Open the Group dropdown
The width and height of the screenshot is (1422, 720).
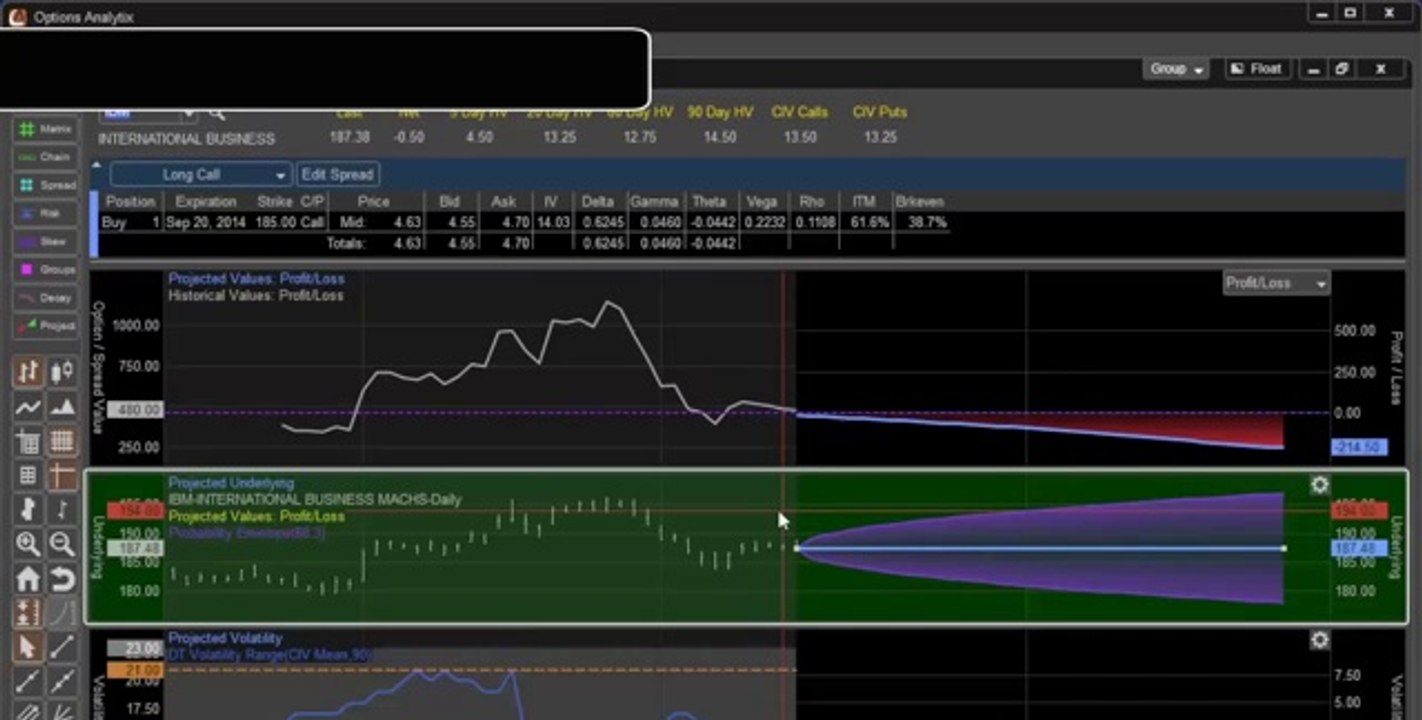[x=1175, y=69]
